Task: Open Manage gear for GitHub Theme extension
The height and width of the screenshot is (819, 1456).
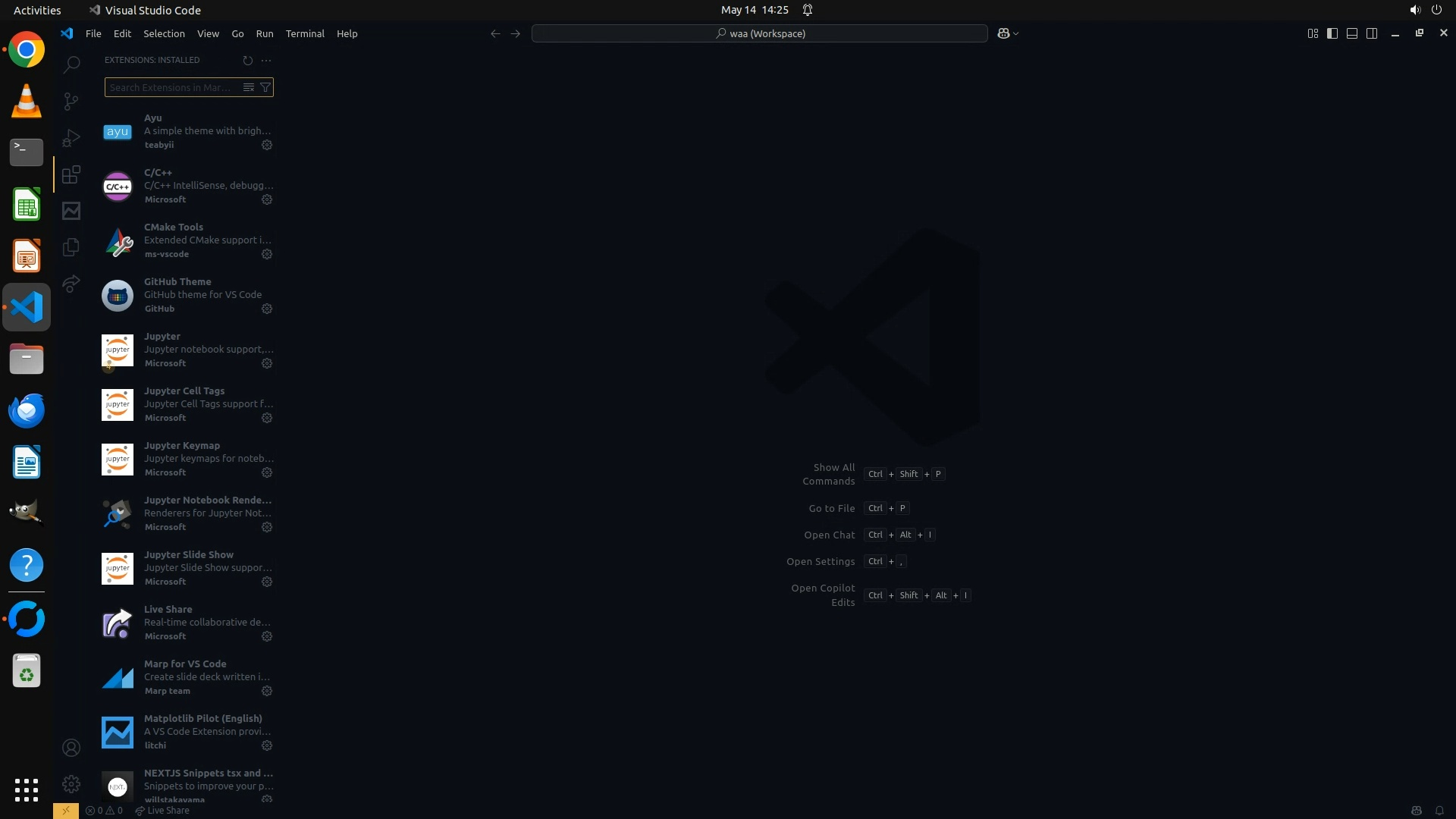Action: [x=267, y=309]
